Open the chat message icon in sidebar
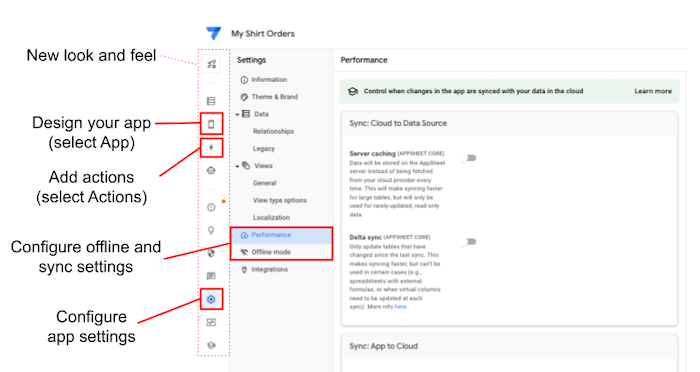This screenshot has height=372, width=700. coord(211,276)
